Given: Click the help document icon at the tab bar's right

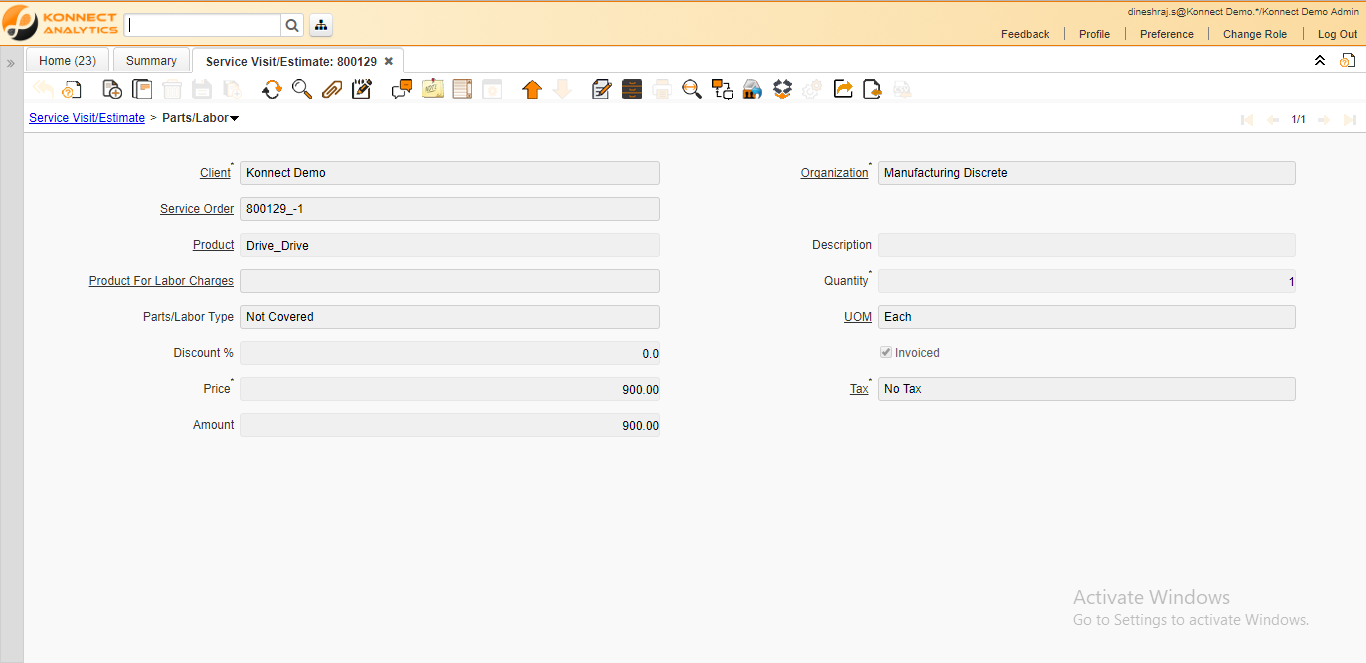Looking at the screenshot, I should click(x=1347, y=61).
